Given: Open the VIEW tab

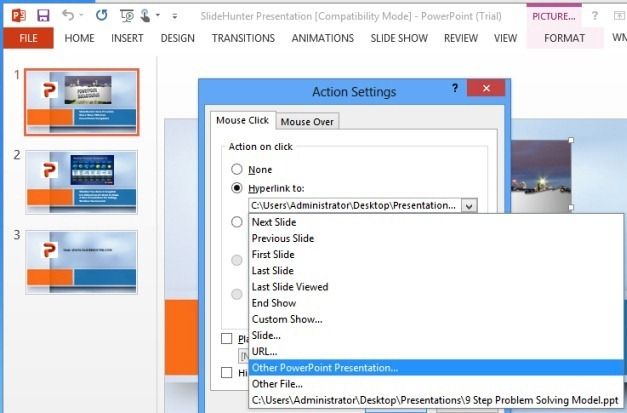Looking at the screenshot, I should (x=505, y=38).
